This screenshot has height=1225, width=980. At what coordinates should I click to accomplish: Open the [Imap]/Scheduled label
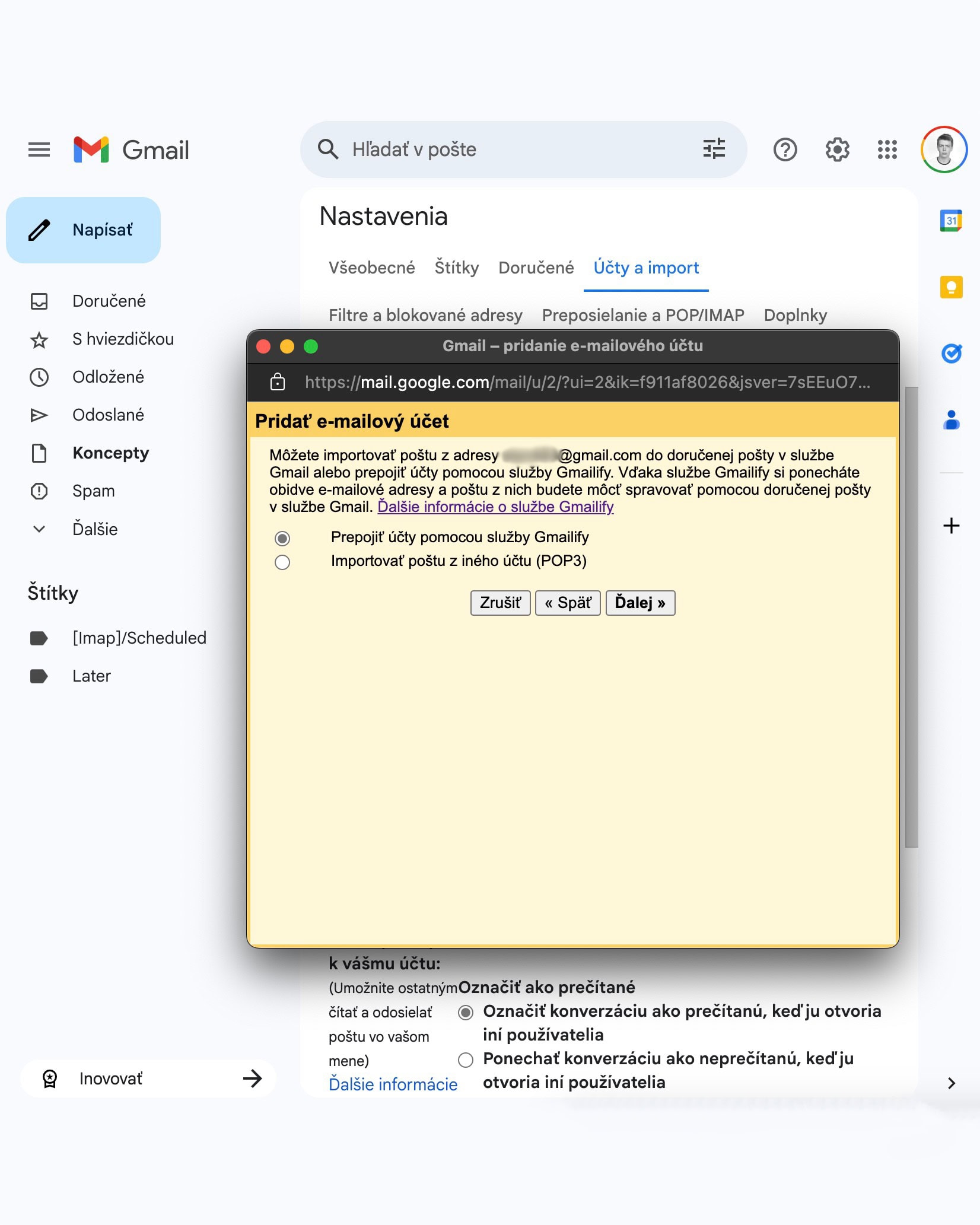(139, 638)
